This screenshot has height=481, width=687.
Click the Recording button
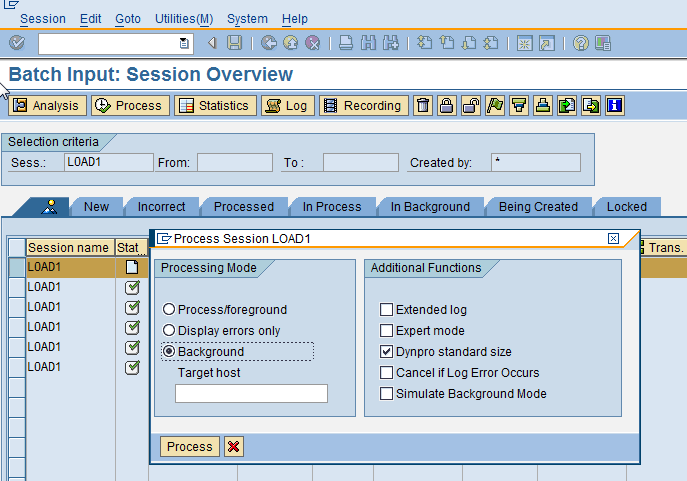[x=363, y=105]
